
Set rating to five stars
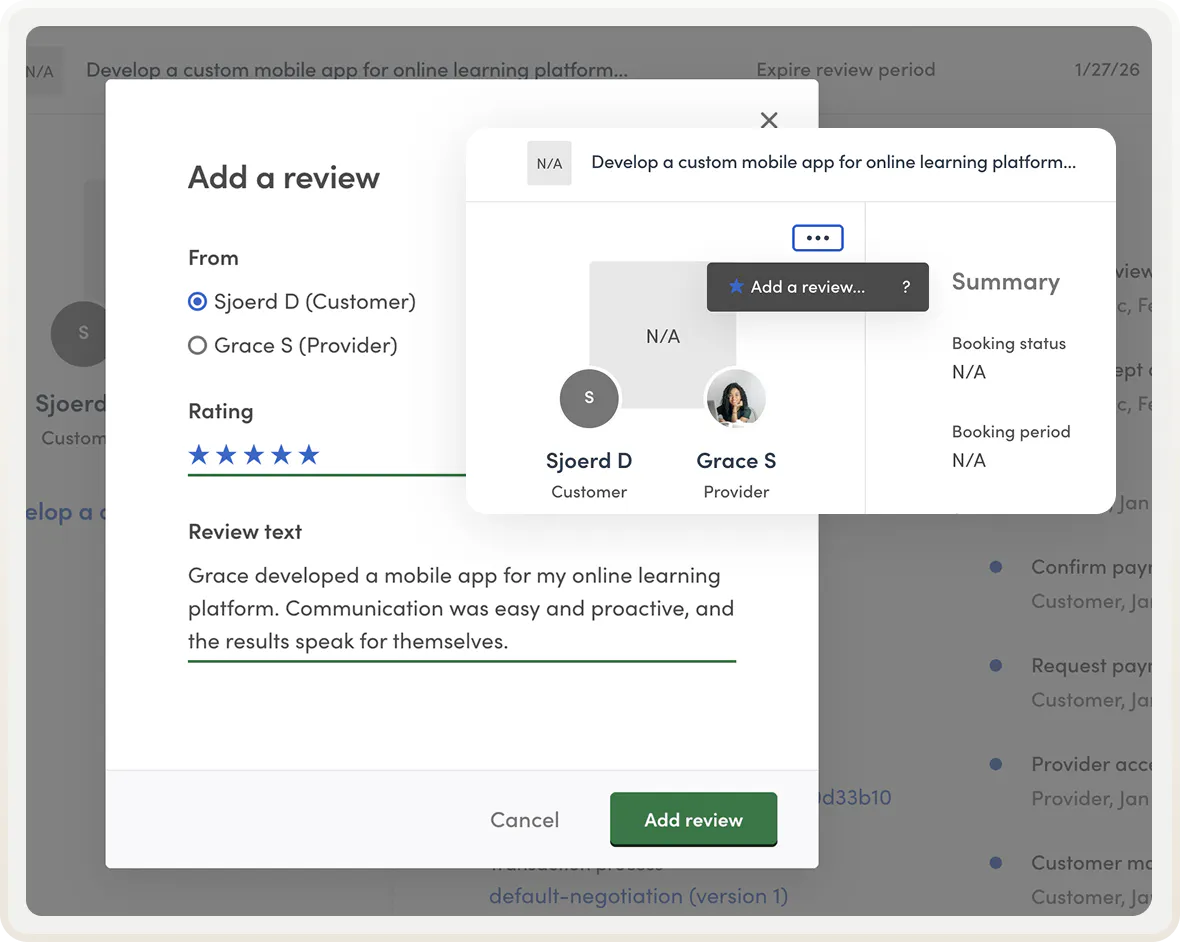[x=309, y=455]
